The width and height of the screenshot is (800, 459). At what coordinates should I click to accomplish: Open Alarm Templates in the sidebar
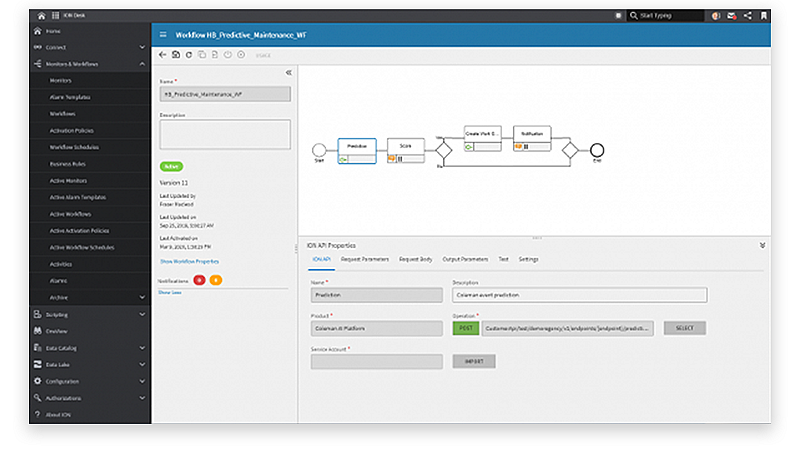90,97
